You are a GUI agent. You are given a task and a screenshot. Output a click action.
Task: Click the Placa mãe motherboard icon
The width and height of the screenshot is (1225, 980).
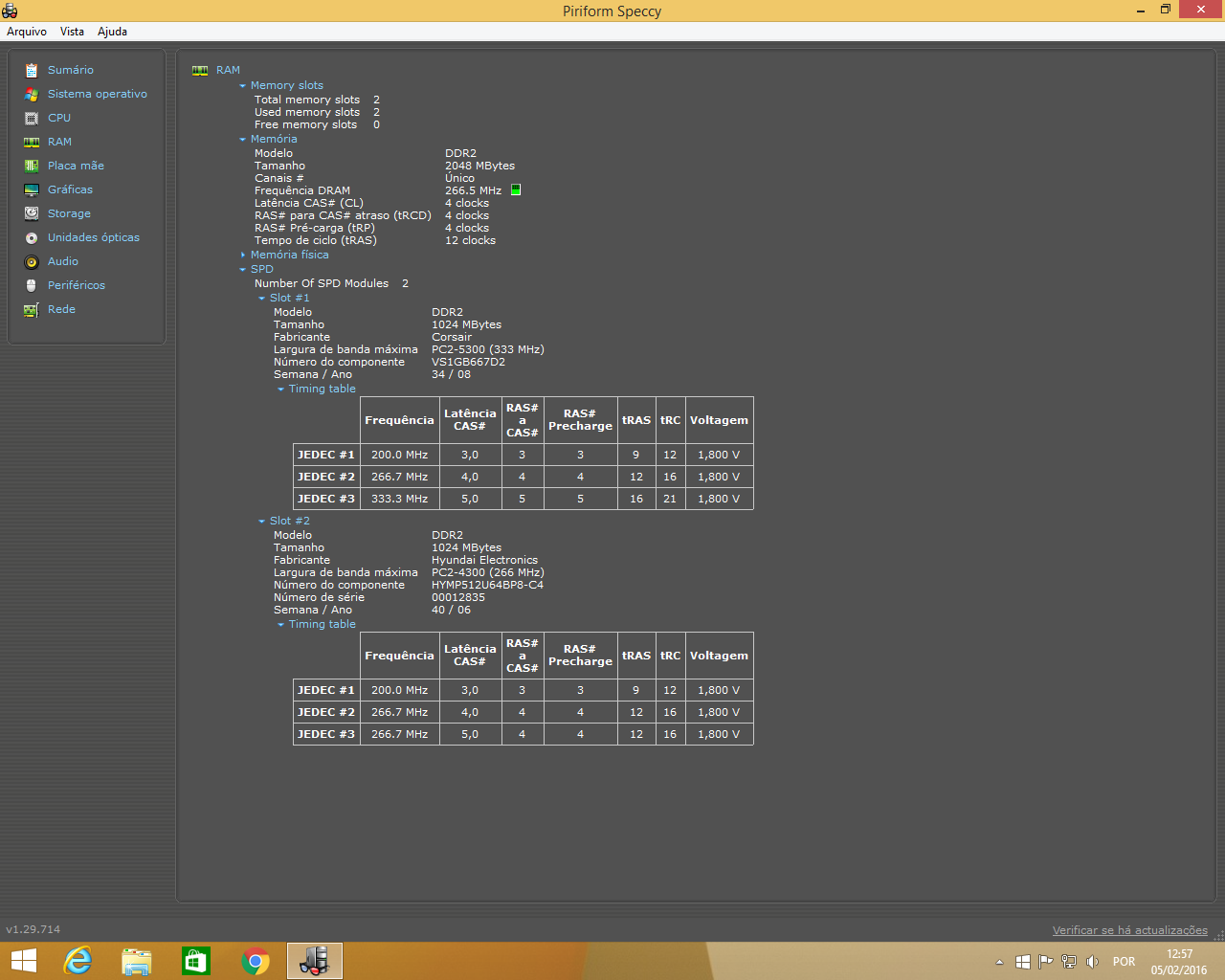coord(32,166)
